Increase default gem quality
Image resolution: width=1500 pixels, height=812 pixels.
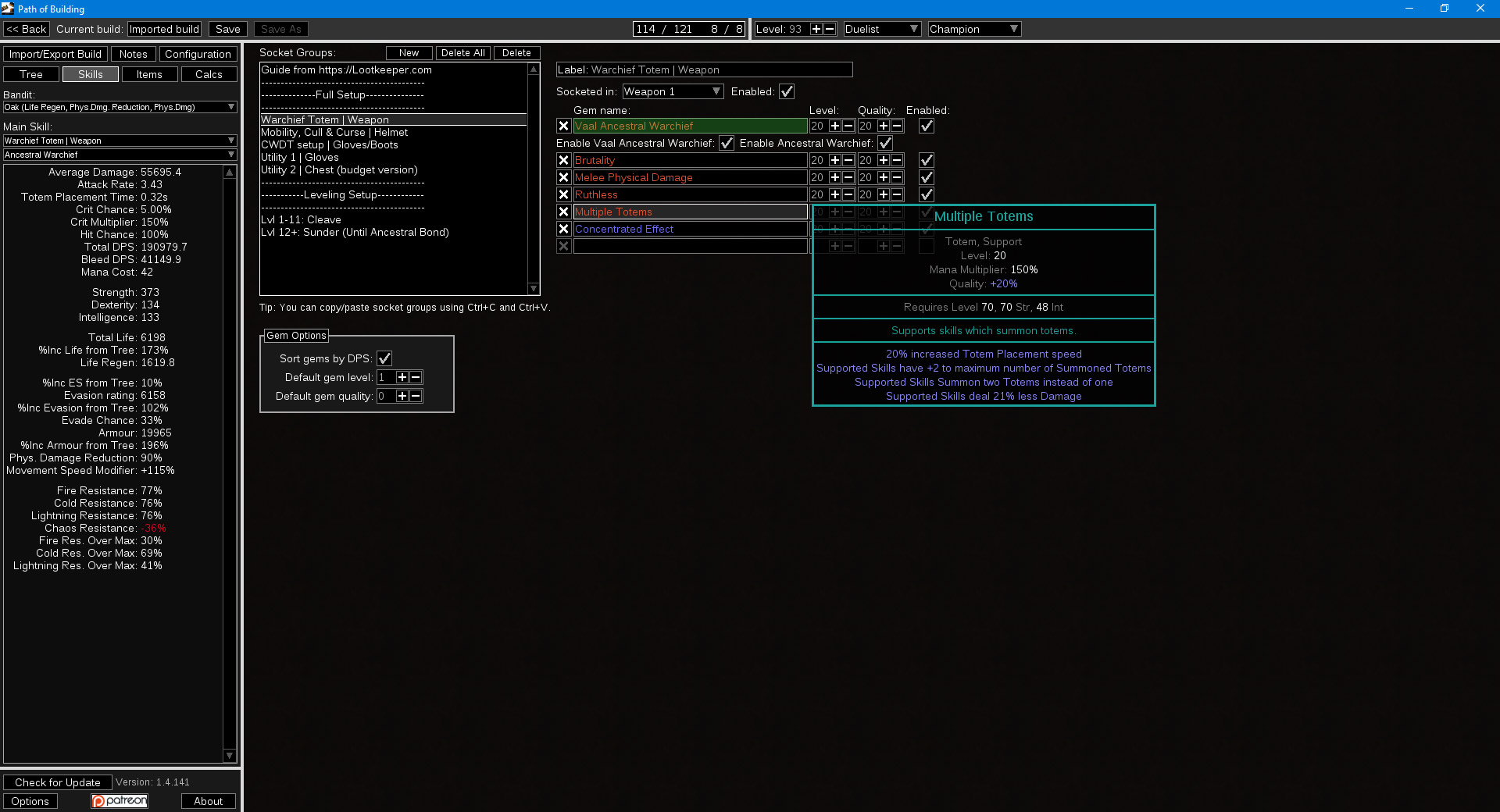coord(402,396)
